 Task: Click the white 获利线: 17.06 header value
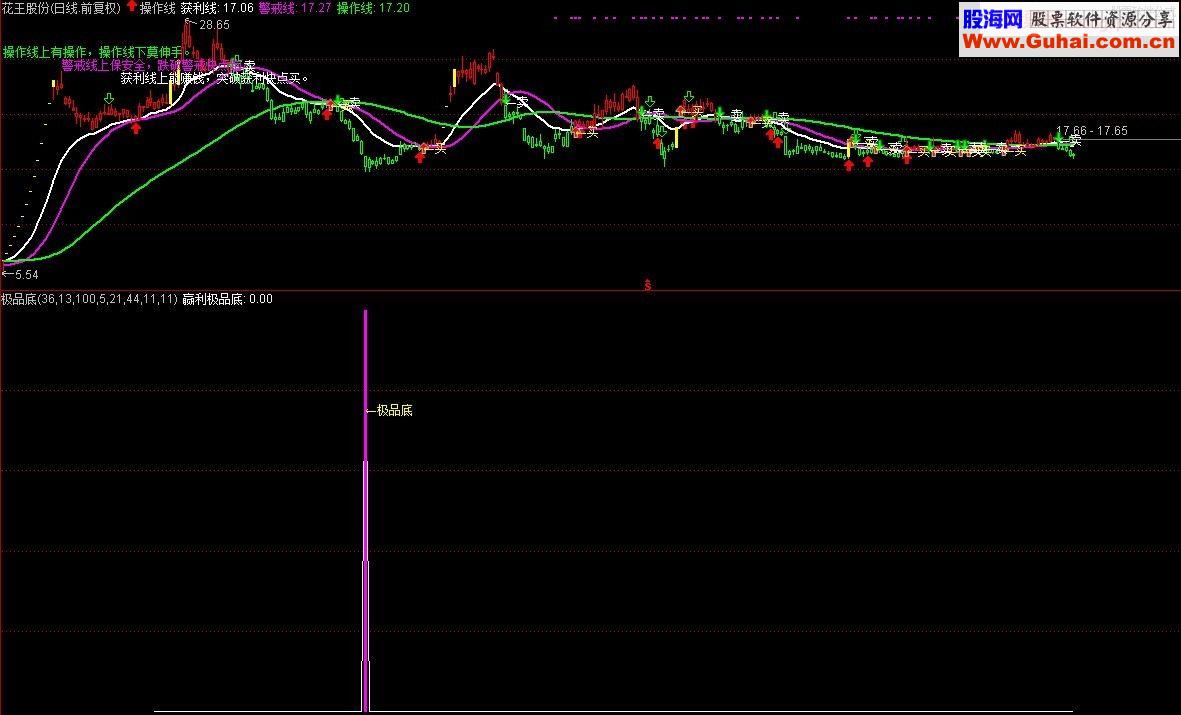(x=217, y=8)
